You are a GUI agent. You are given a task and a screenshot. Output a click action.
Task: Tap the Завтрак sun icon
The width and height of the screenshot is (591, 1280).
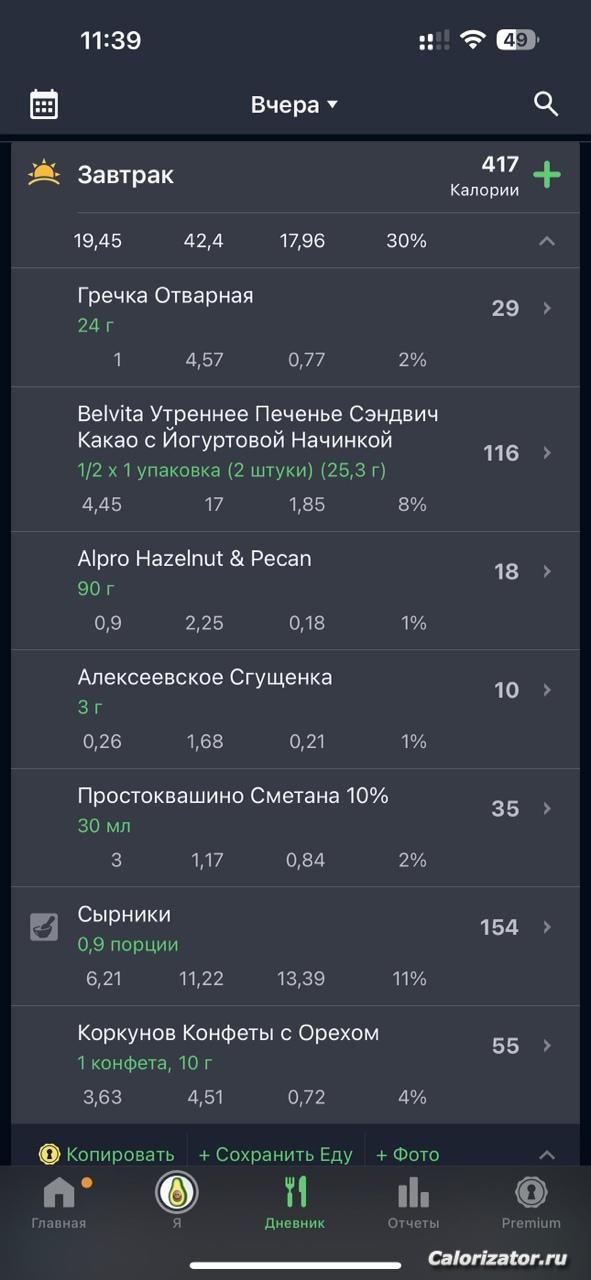(x=44, y=174)
